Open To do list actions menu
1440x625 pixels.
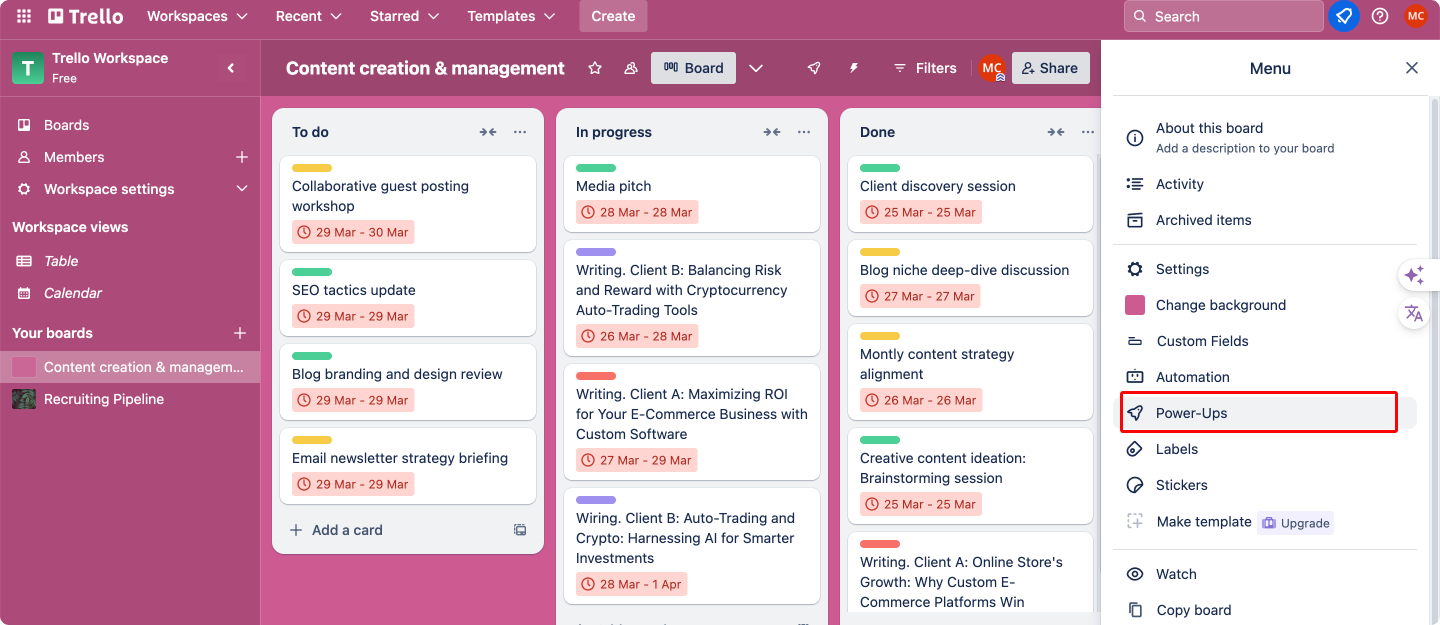(520, 132)
